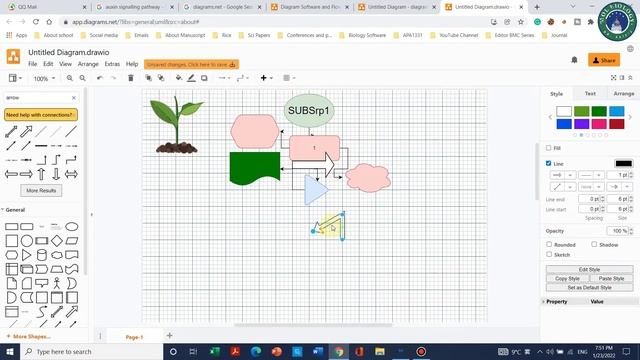The image size is (640, 360).
Task: Open the line pattern dropdown
Action: pos(590,175)
